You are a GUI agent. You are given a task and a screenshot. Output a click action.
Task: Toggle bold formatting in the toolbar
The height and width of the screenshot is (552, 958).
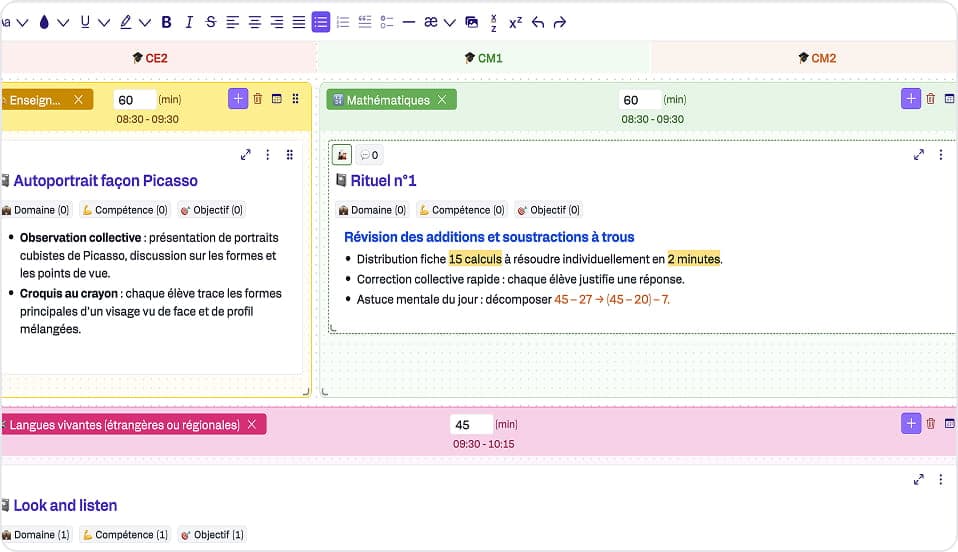(166, 22)
